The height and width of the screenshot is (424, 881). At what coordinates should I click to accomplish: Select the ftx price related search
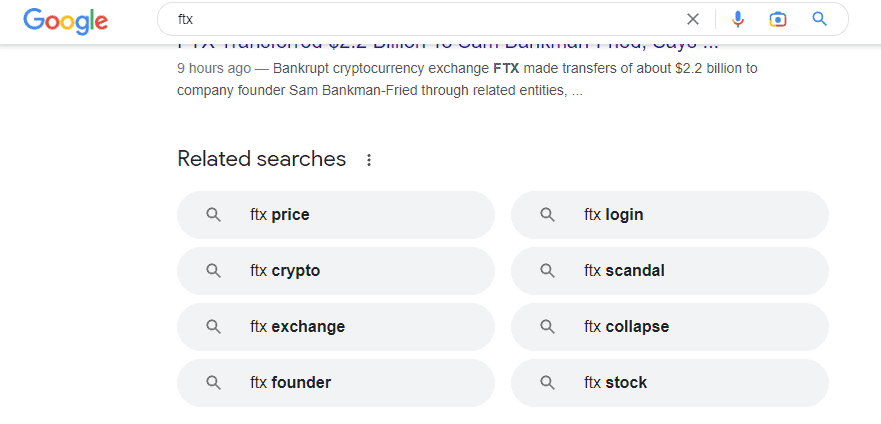pos(336,215)
